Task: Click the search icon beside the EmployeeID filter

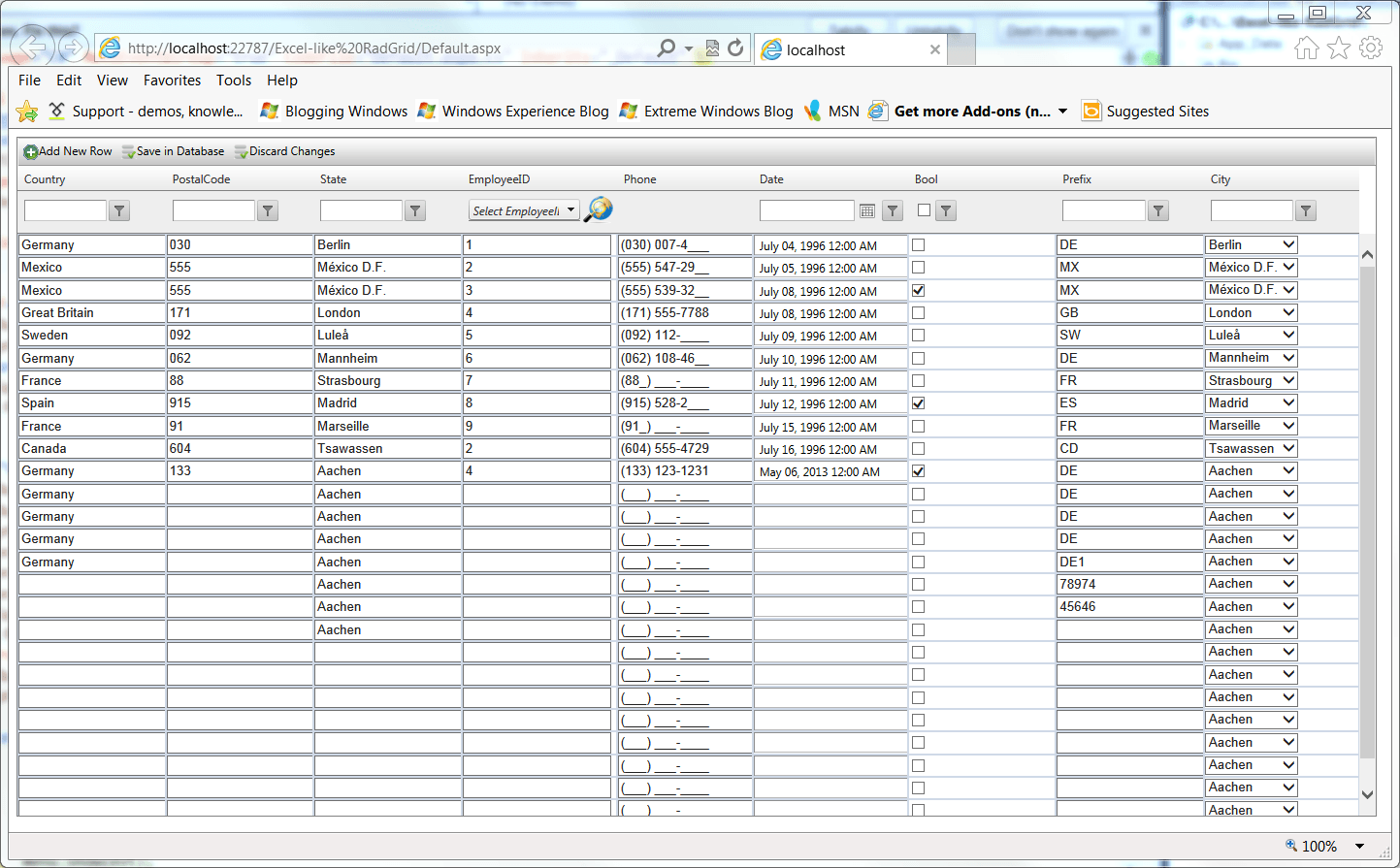Action: coord(598,209)
